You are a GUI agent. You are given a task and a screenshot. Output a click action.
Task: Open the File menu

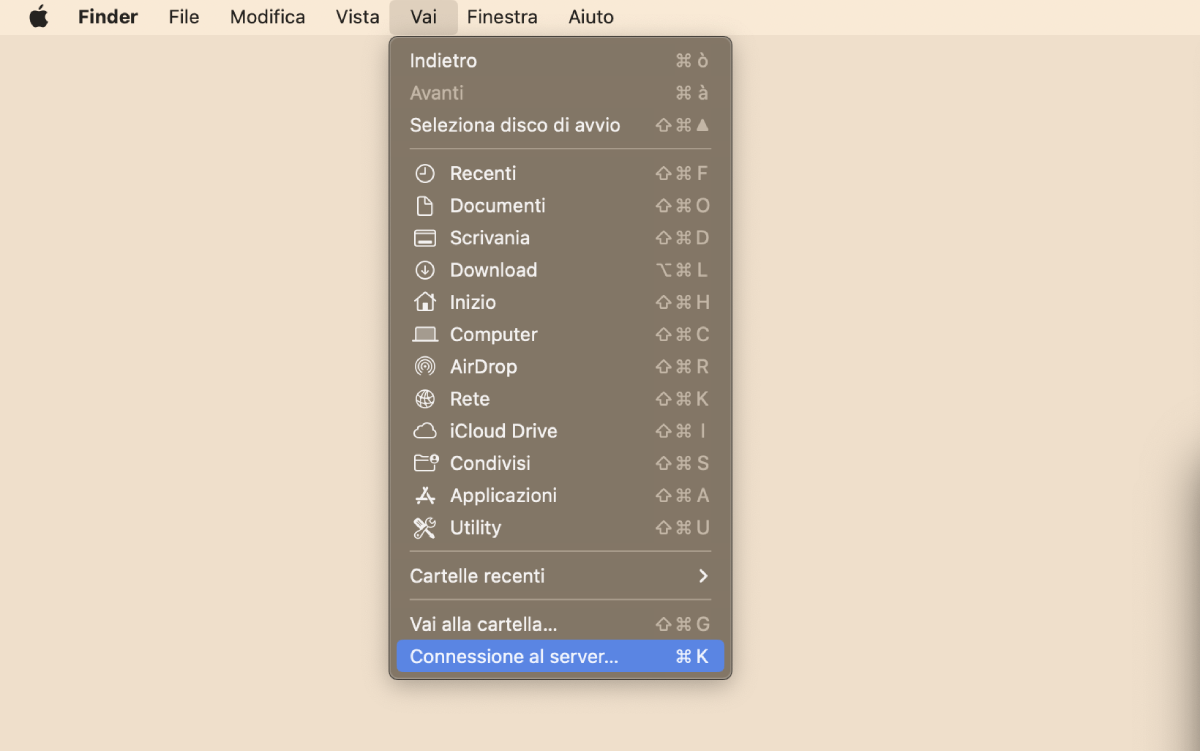184,17
